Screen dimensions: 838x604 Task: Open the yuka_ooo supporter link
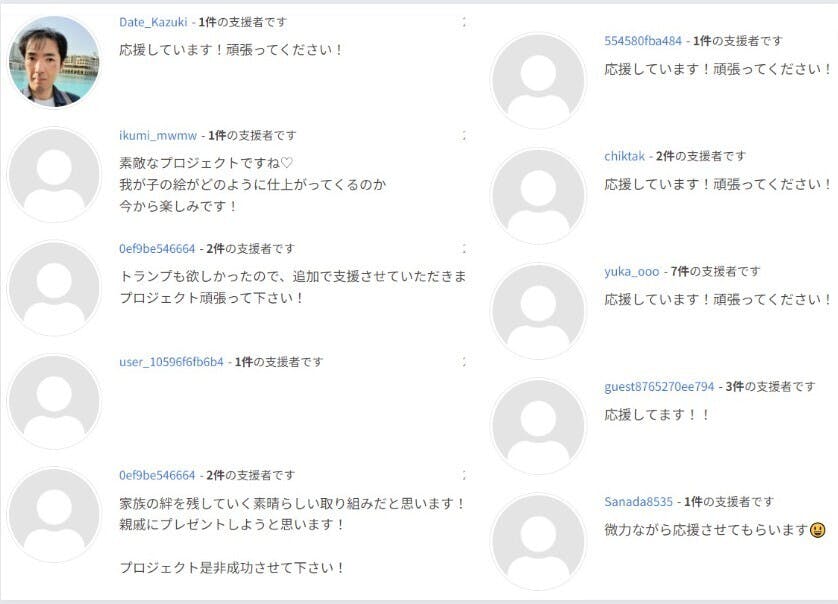(x=632, y=271)
